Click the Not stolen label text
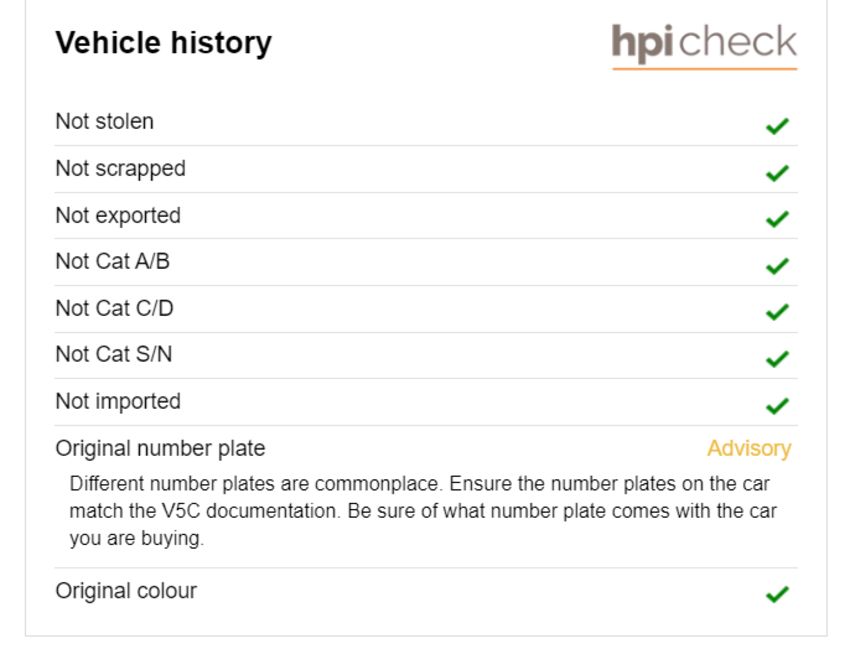This screenshot has width=850, height=649. coord(105,121)
